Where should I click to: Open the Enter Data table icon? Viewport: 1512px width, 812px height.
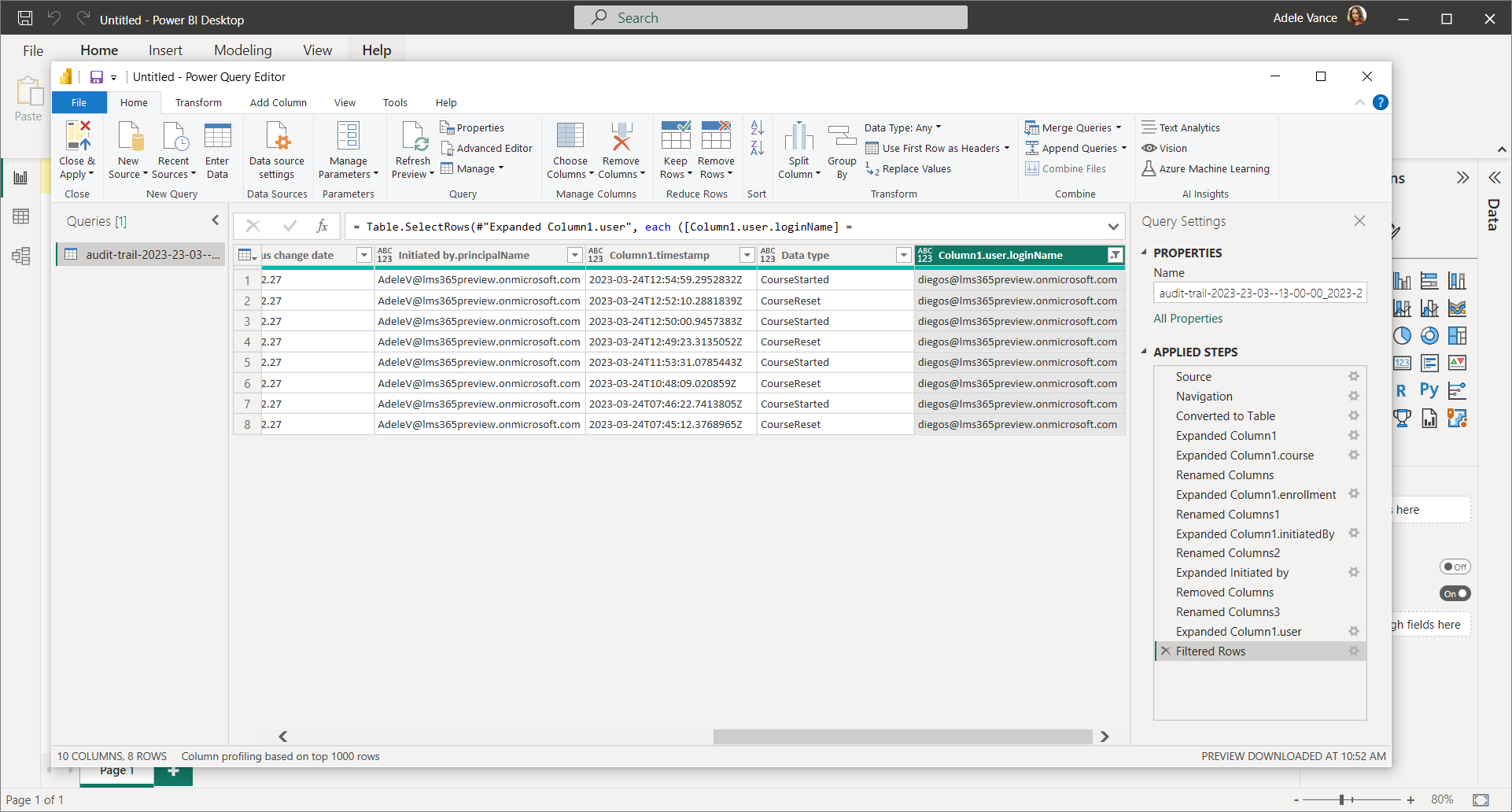pos(217,136)
